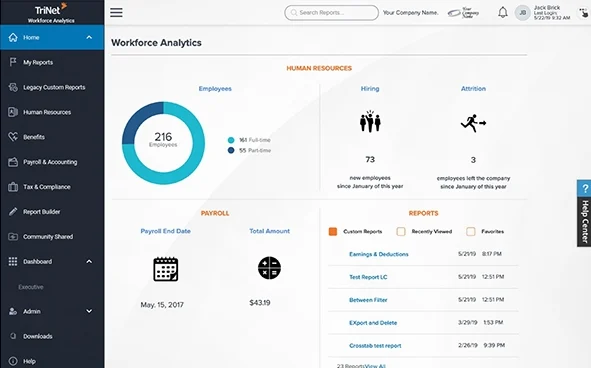
Task: Open the EXport and Delete report
Action: [373, 323]
